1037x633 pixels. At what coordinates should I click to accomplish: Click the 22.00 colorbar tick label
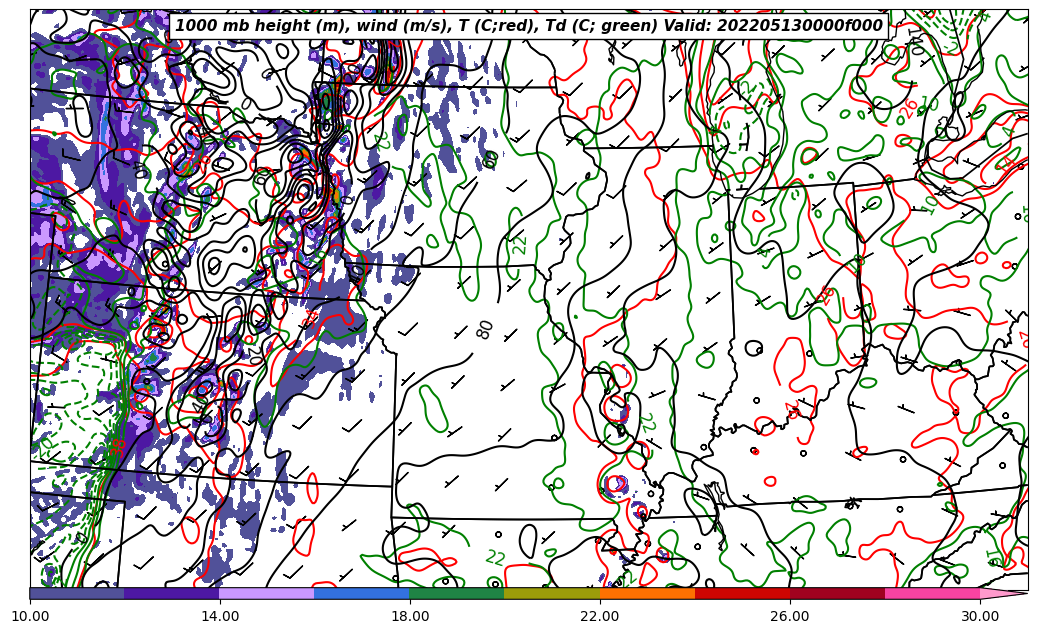(600, 616)
